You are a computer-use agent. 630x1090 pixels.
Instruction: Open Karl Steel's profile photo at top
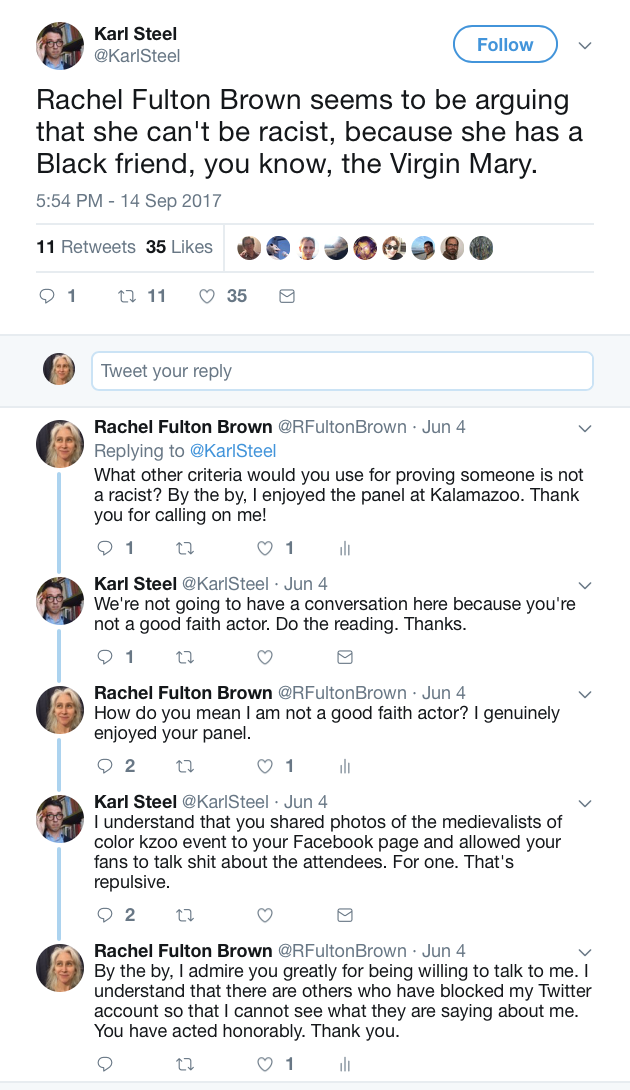click(60, 46)
